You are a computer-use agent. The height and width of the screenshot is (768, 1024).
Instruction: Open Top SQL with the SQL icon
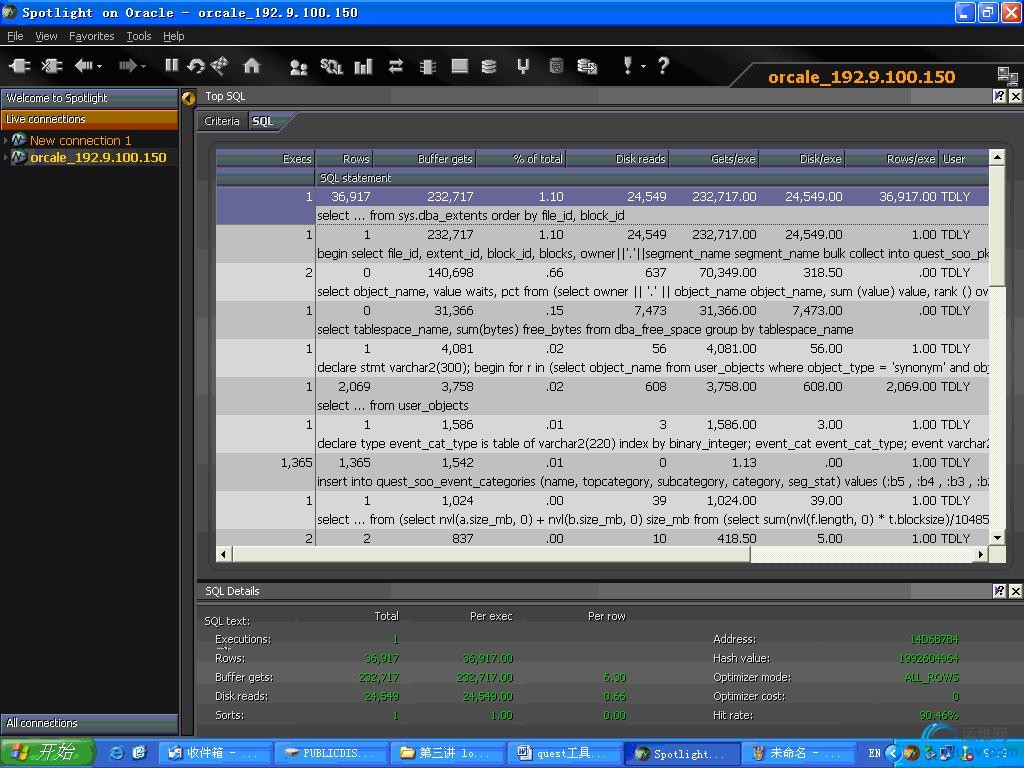pos(331,66)
